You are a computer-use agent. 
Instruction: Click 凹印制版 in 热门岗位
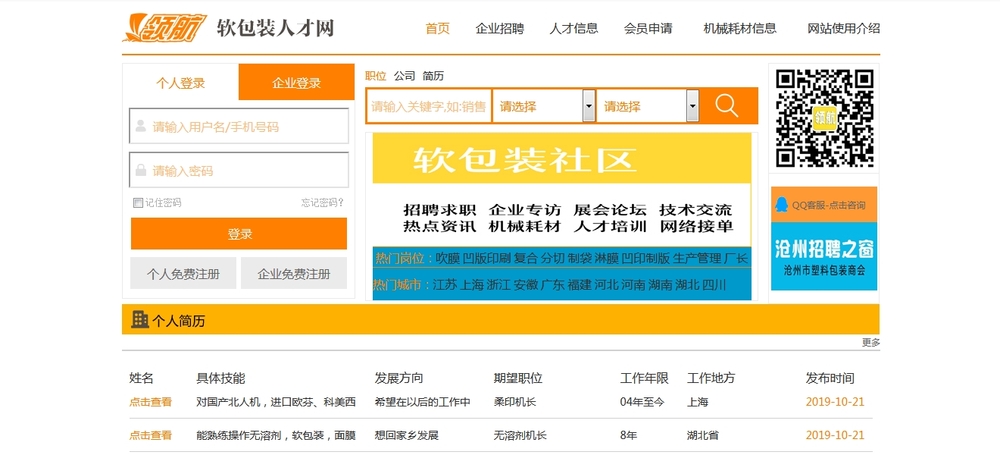(x=645, y=258)
